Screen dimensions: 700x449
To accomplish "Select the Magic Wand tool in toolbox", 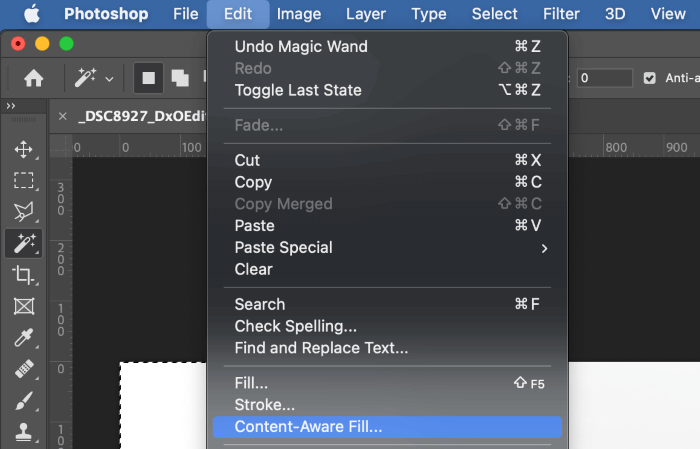I will (x=23, y=242).
